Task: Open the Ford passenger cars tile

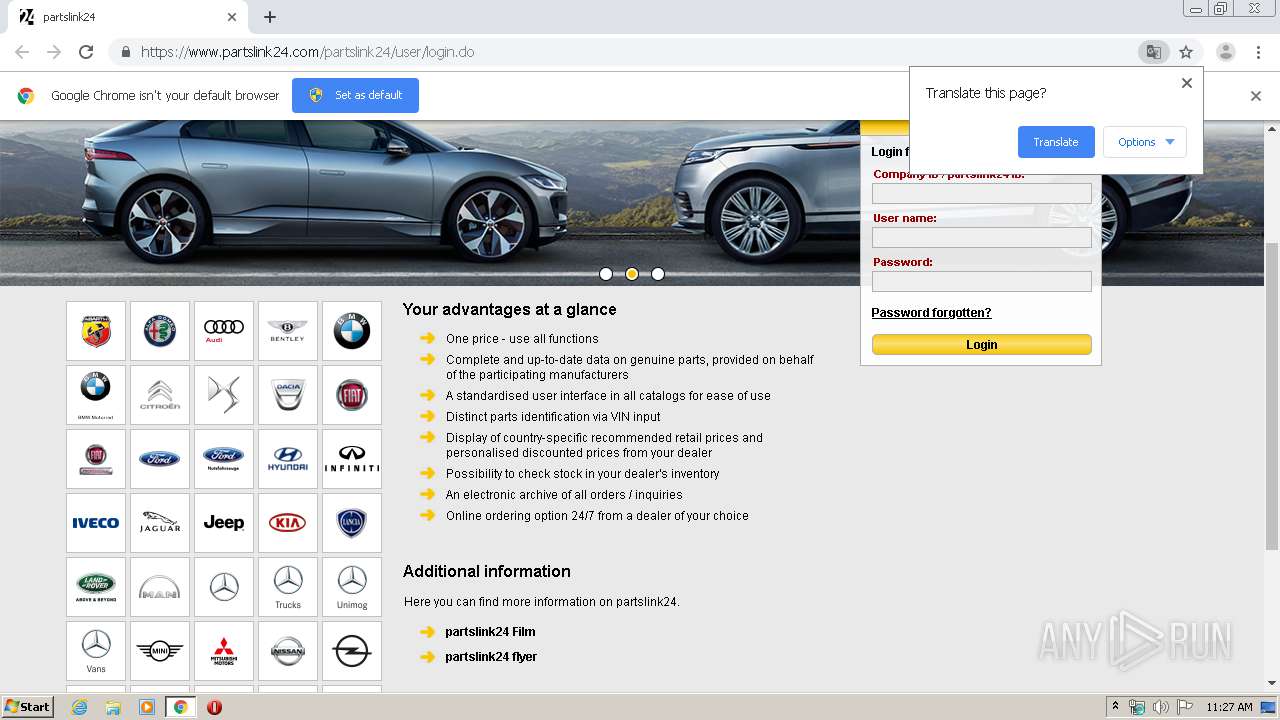Action: [x=160, y=459]
